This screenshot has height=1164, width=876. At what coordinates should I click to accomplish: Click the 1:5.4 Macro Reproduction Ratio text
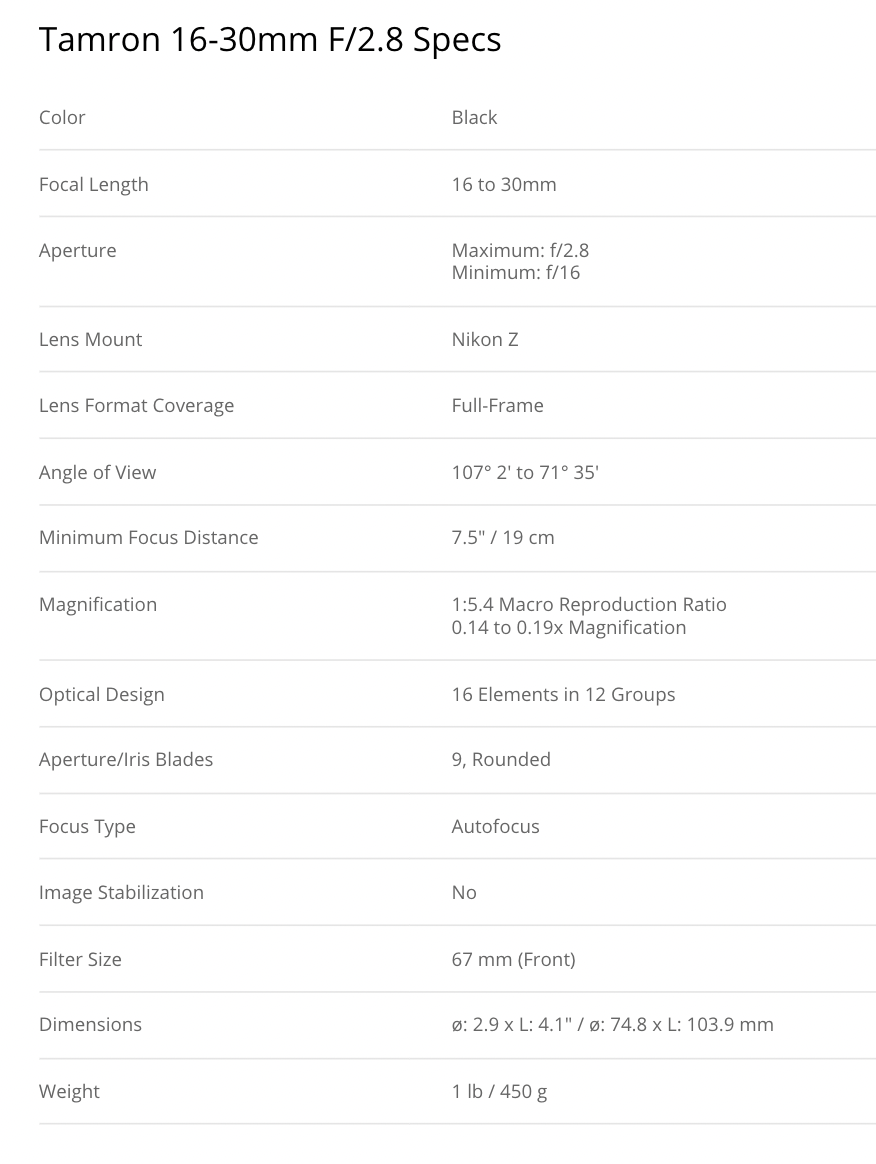point(589,604)
